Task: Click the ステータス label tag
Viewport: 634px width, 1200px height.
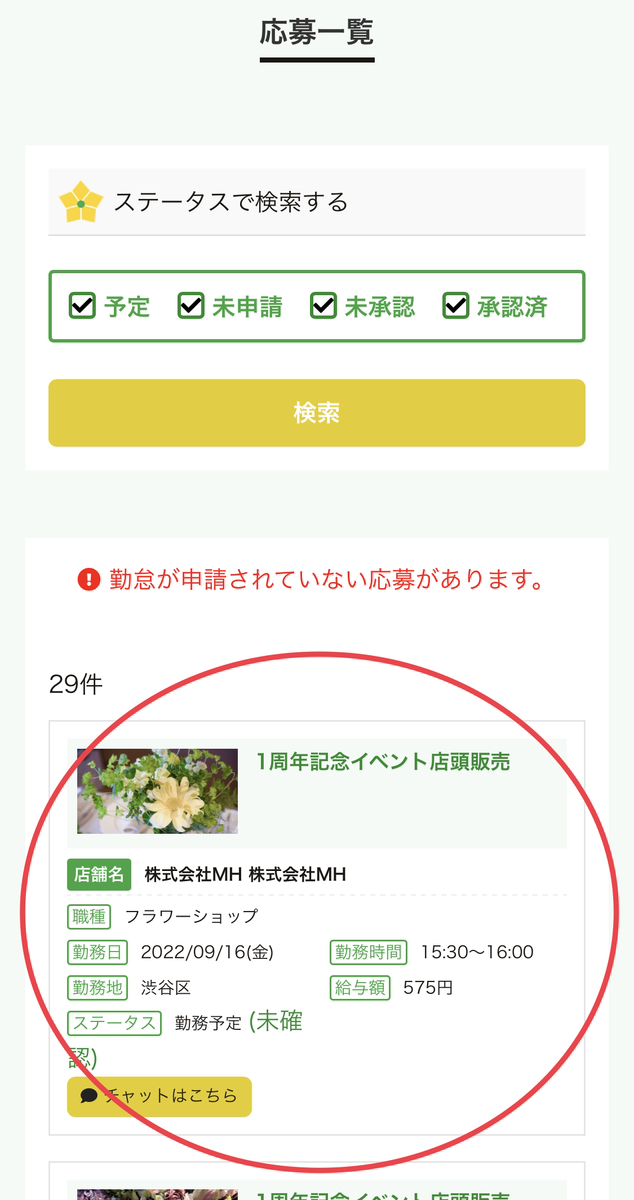Action: pyautogui.click(x=112, y=1024)
